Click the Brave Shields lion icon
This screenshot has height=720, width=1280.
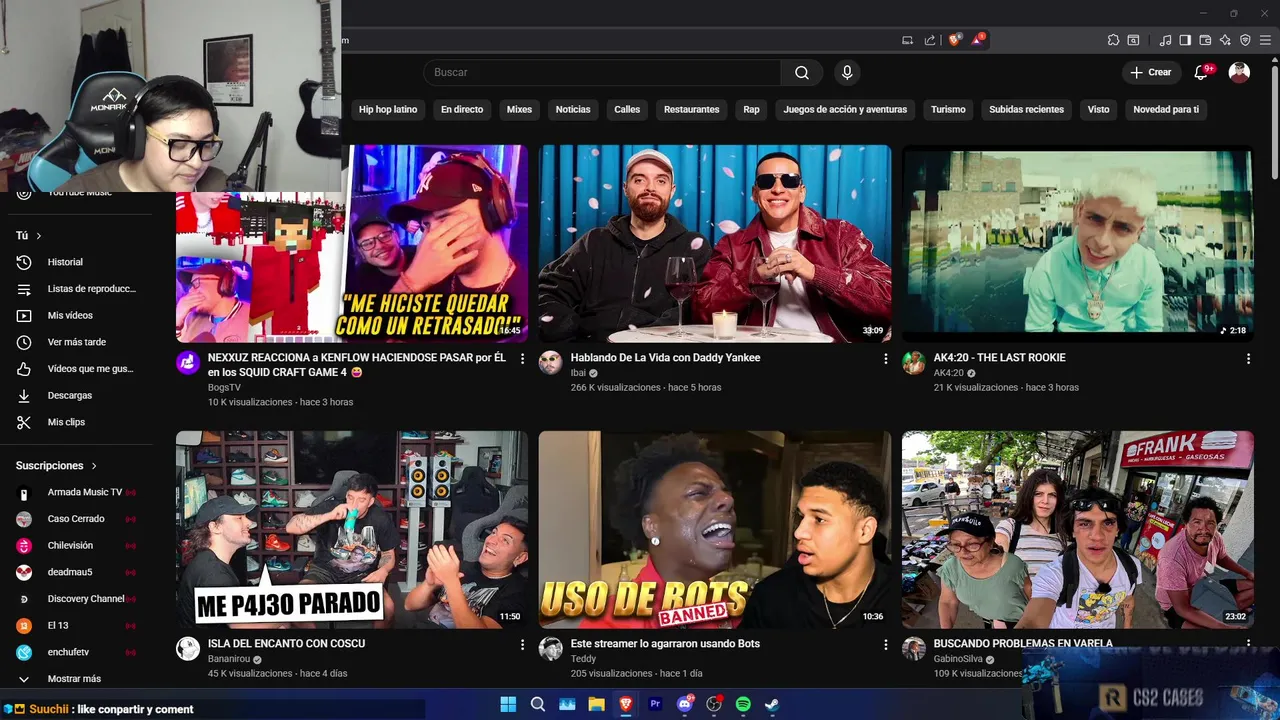pyautogui.click(x=955, y=40)
